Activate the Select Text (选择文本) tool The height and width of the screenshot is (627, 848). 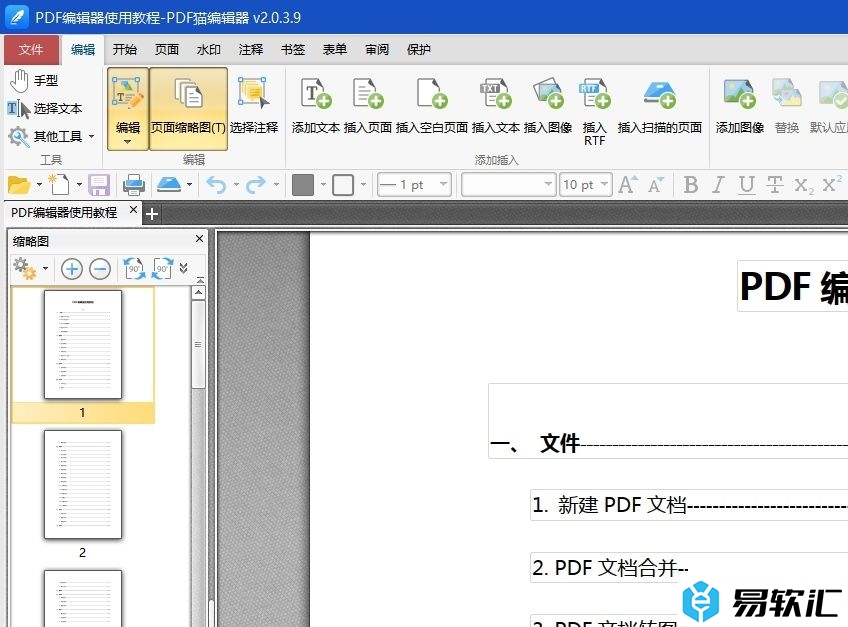click(45, 109)
